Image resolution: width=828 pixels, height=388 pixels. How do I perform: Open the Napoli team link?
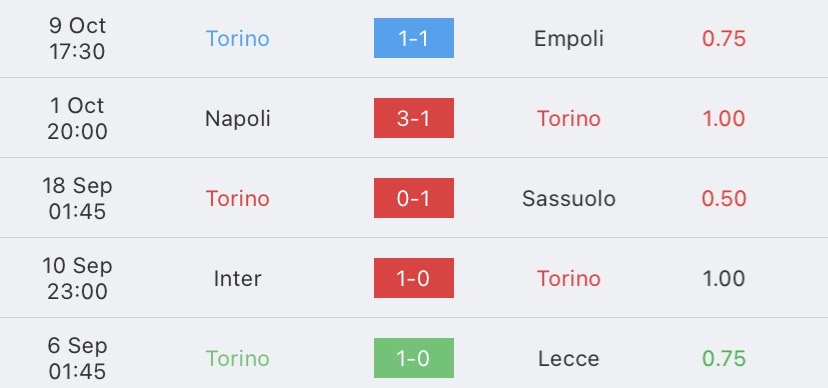pos(238,119)
